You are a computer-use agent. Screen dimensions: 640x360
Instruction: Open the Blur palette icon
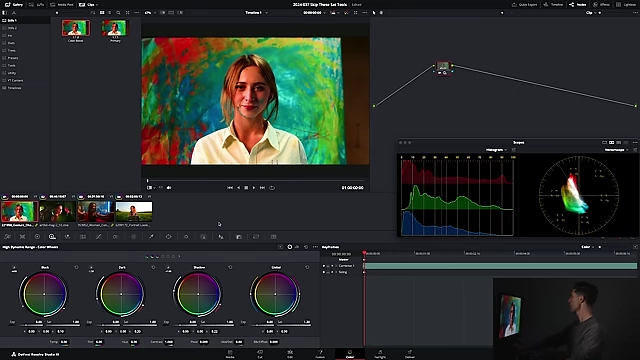[x=221, y=237]
